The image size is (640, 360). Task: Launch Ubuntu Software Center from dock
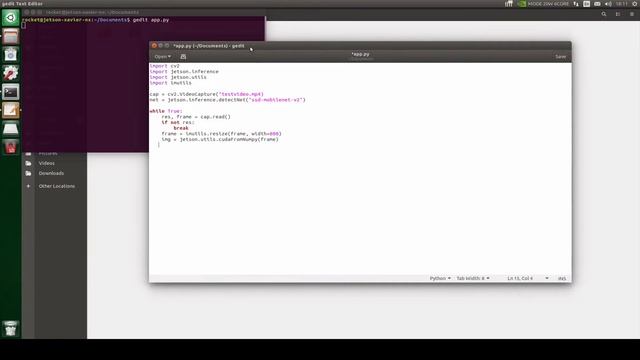coord(11,55)
